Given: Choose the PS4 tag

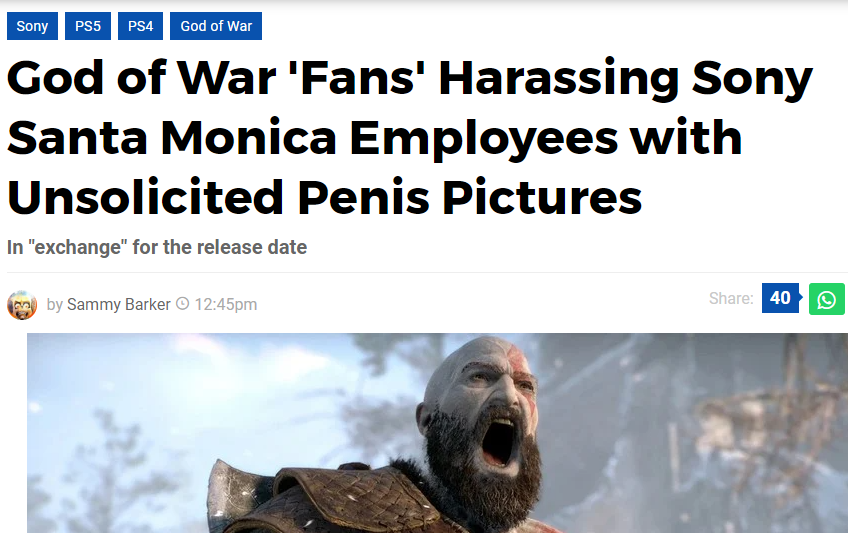Looking at the screenshot, I should (x=140, y=26).
